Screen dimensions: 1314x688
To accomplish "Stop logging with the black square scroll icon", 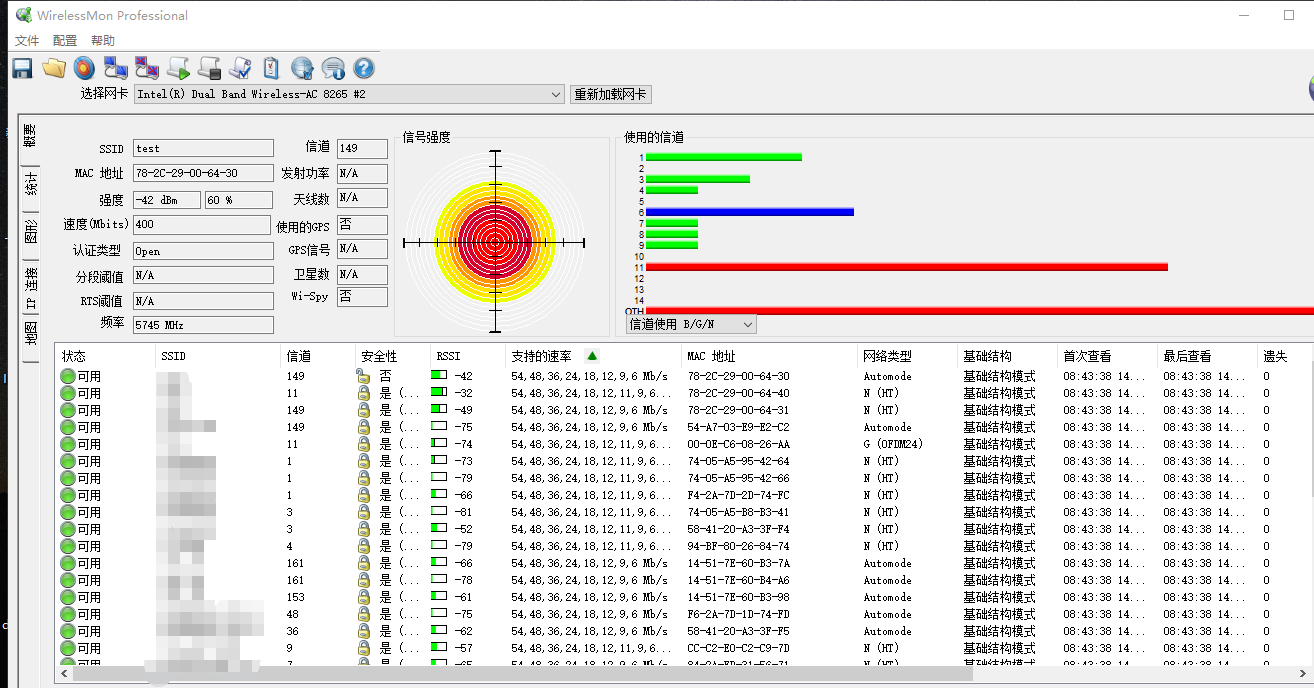I will coord(209,68).
